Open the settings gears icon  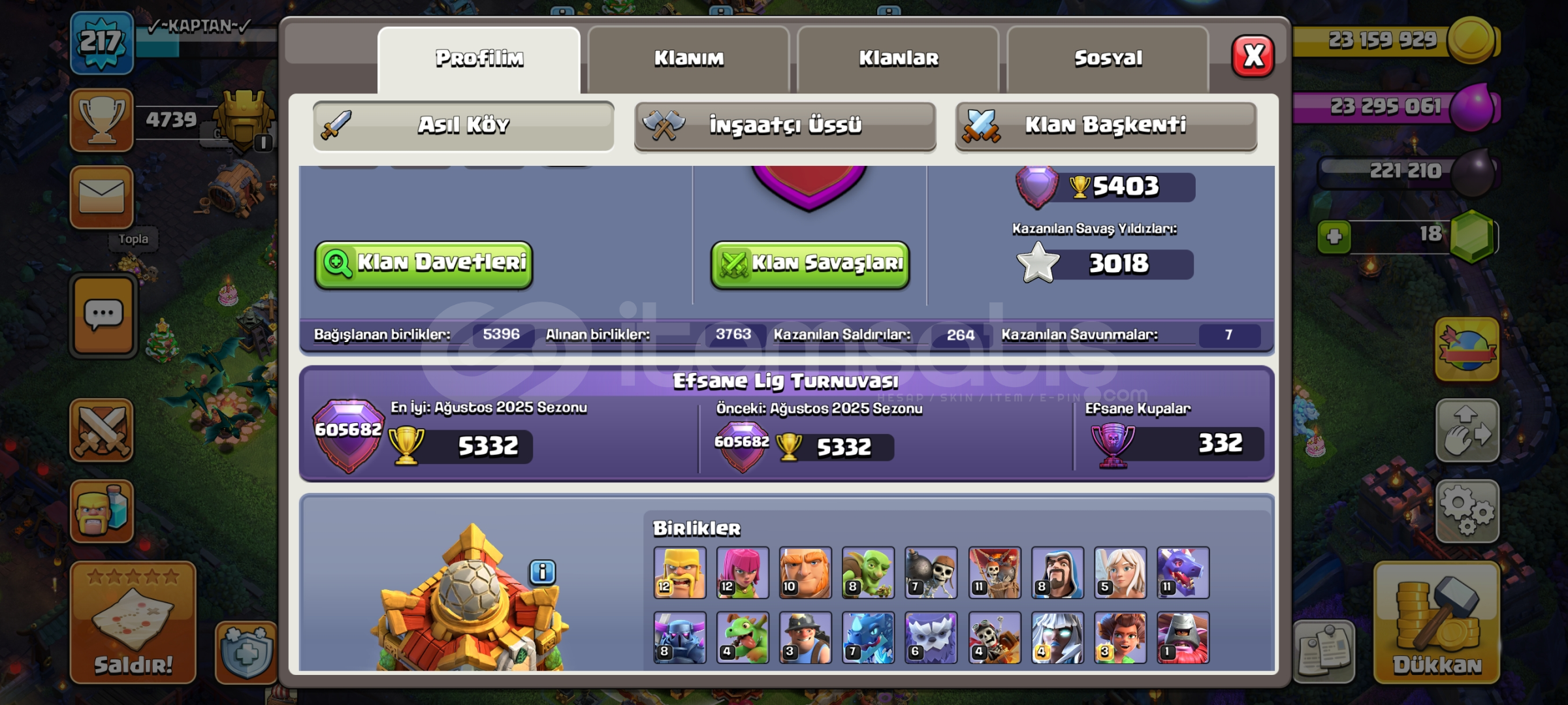tap(1467, 511)
